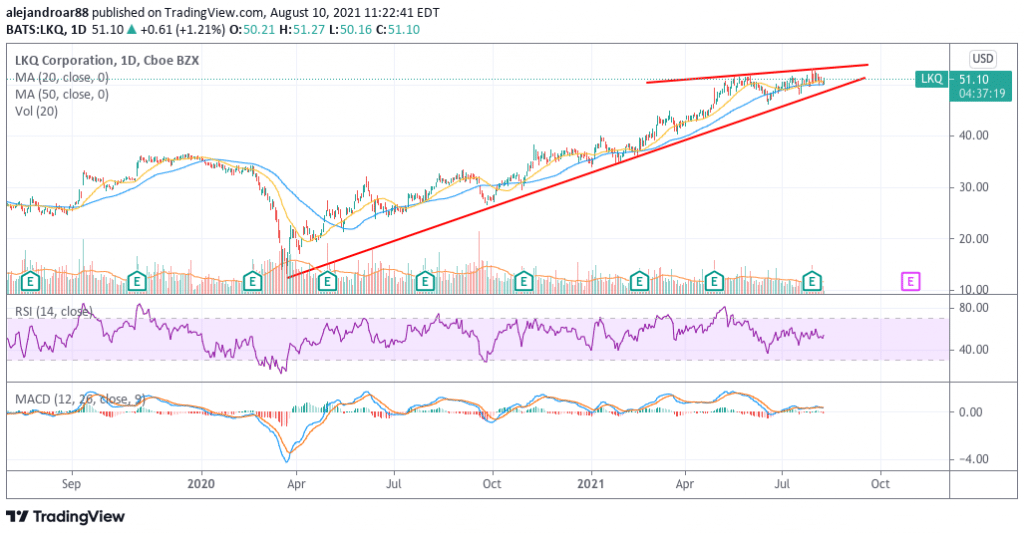Click the last green earnings marker after Jul 2021
The height and width of the screenshot is (535, 1024).
pyautogui.click(x=812, y=282)
